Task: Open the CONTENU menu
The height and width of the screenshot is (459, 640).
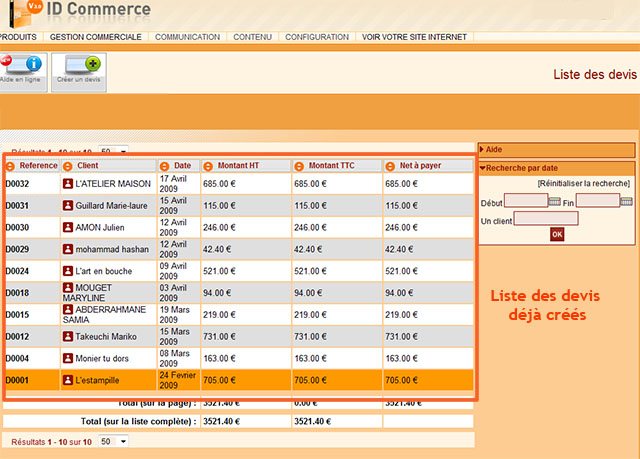Action: pyautogui.click(x=252, y=37)
